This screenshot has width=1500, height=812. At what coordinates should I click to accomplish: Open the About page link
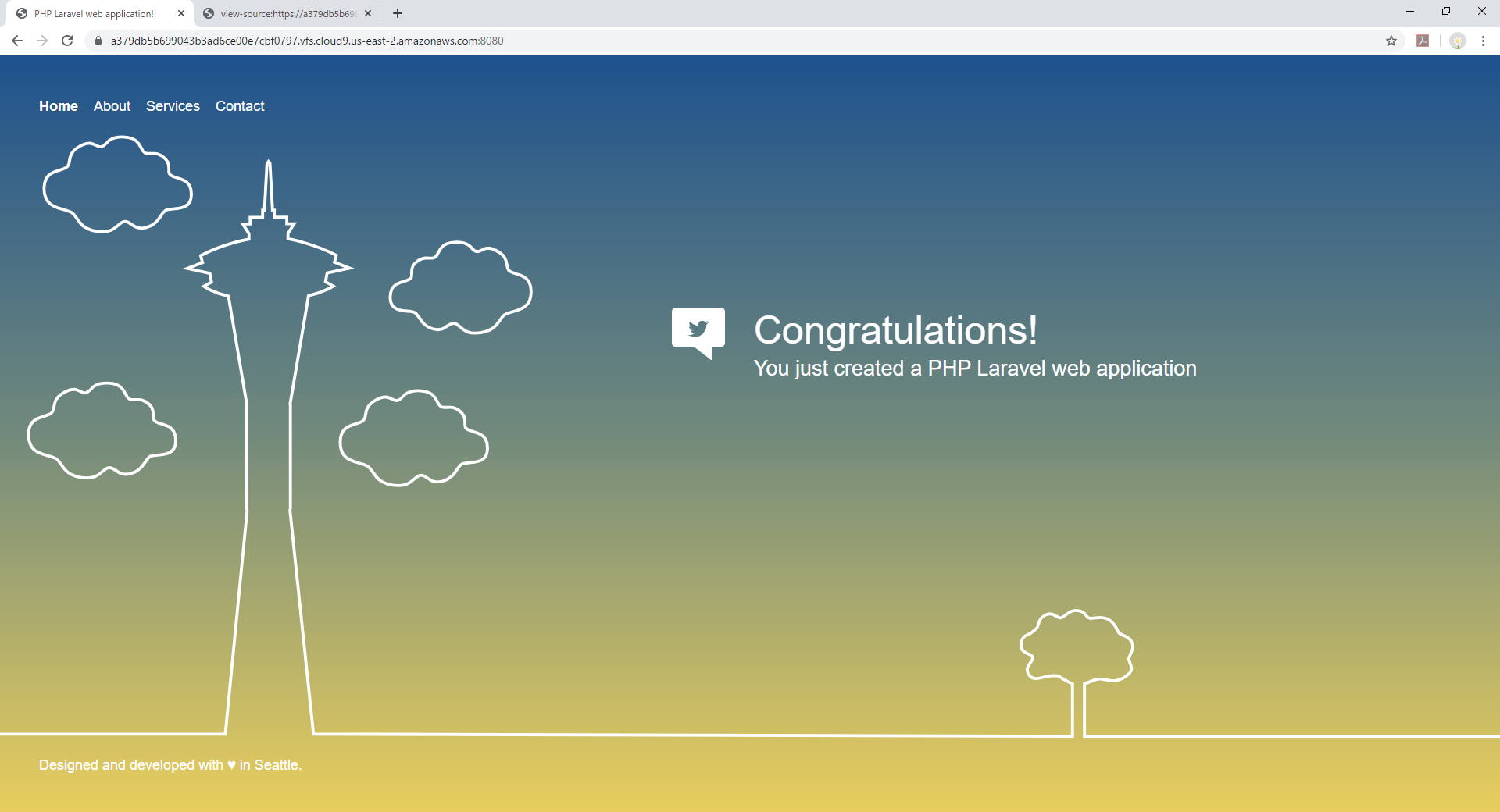[112, 106]
